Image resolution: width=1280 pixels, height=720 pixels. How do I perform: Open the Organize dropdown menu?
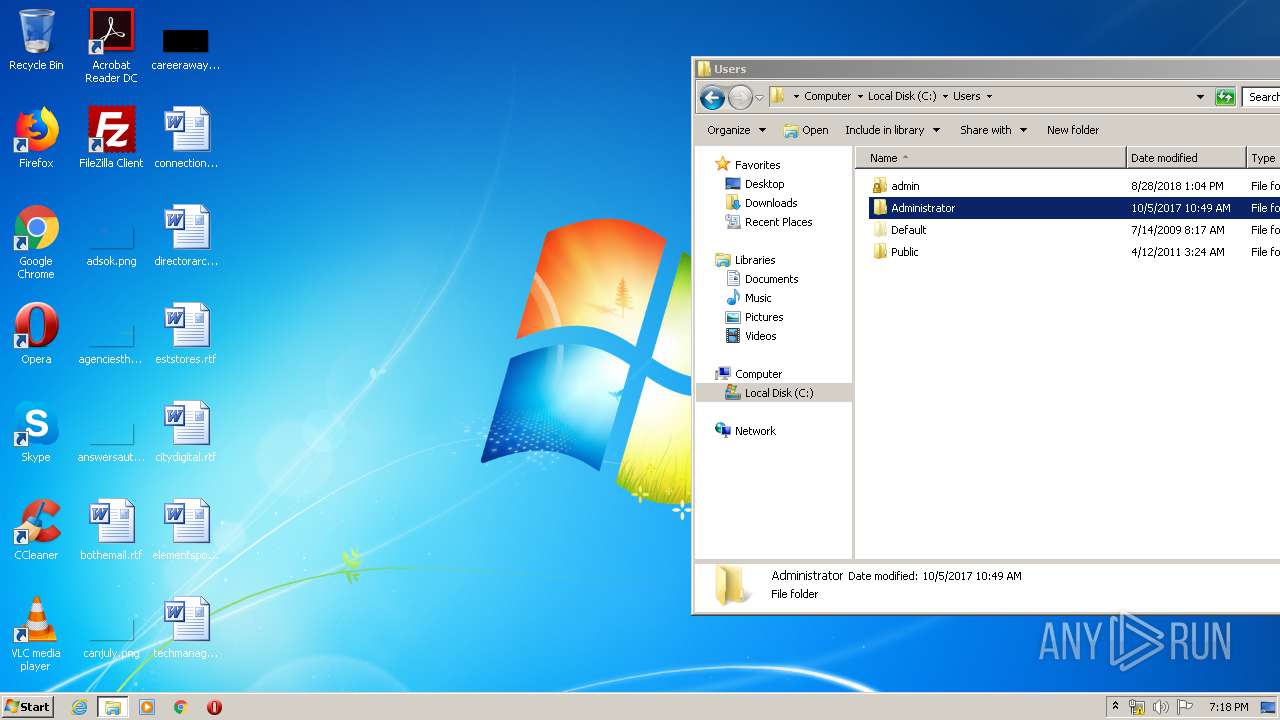point(736,130)
